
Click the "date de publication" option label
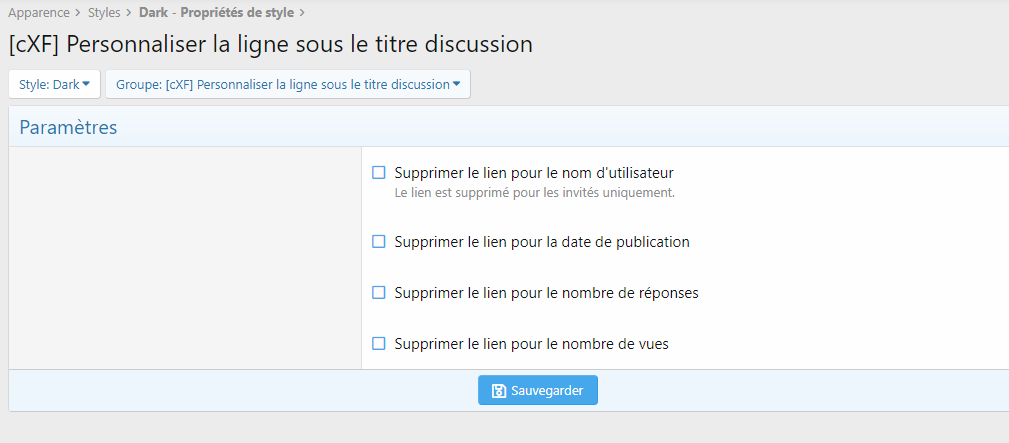pyautogui.click(x=542, y=242)
